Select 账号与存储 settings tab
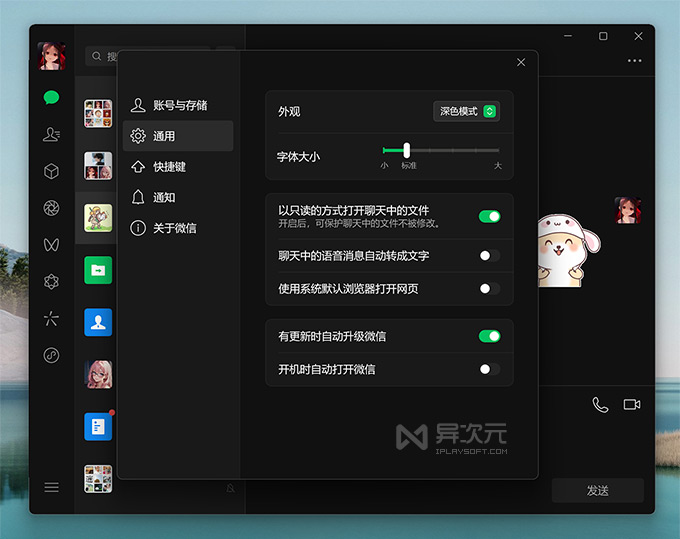This screenshot has width=680, height=539. 178,105
